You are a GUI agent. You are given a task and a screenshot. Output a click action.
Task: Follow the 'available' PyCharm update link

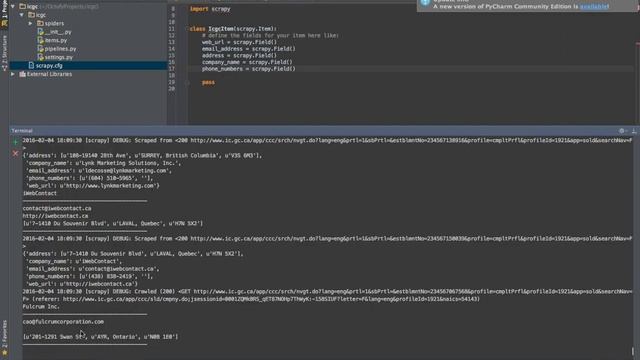[x=594, y=6]
